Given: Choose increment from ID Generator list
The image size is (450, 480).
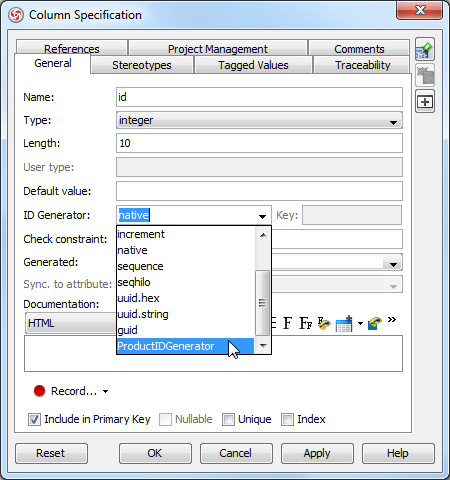Looking at the screenshot, I should 185,234.
